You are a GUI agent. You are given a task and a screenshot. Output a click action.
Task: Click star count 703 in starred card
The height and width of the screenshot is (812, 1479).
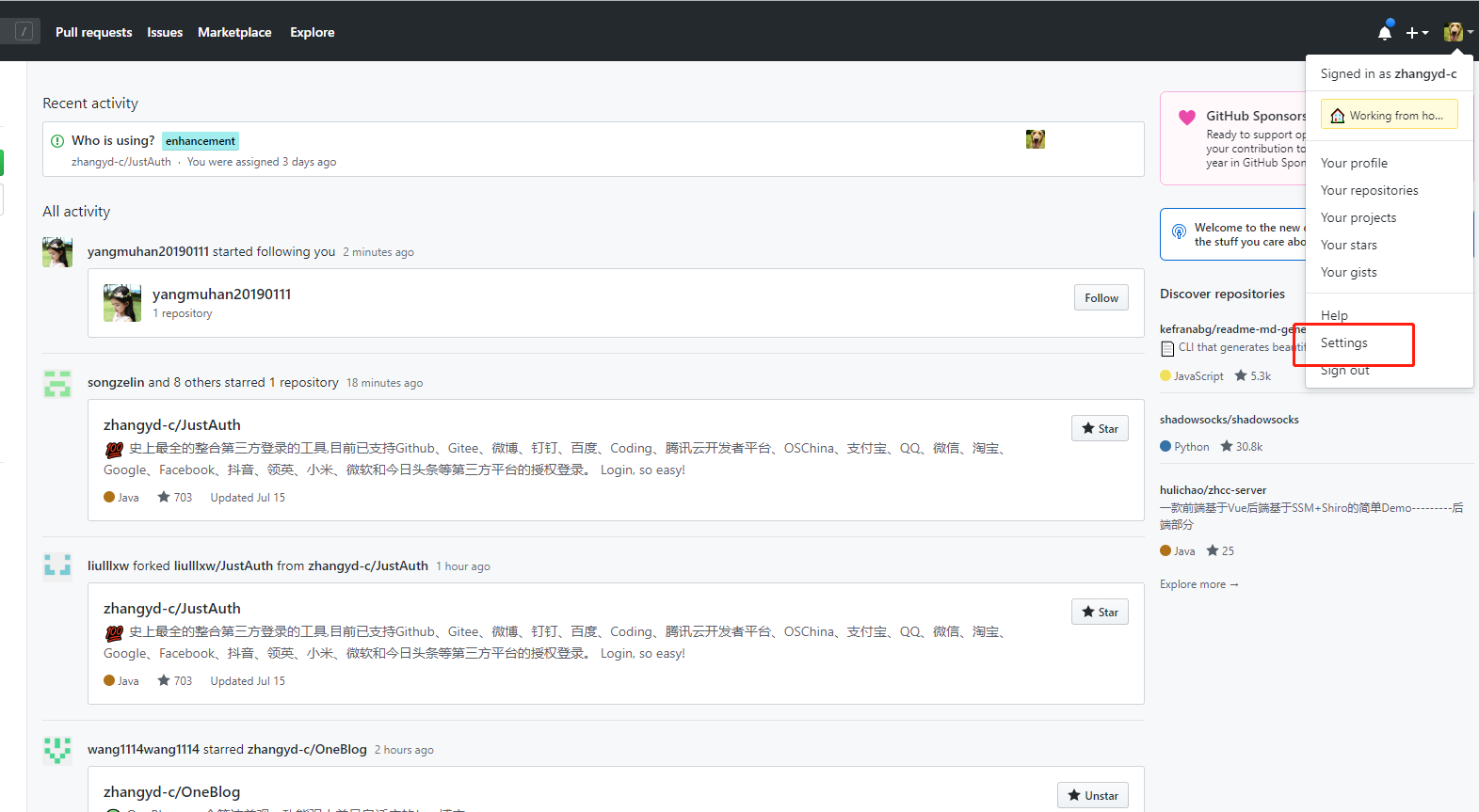pos(175,497)
